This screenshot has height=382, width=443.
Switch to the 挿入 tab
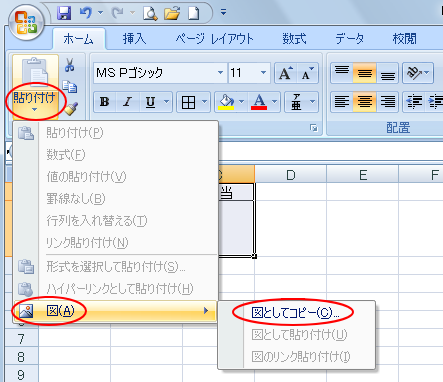tap(134, 39)
